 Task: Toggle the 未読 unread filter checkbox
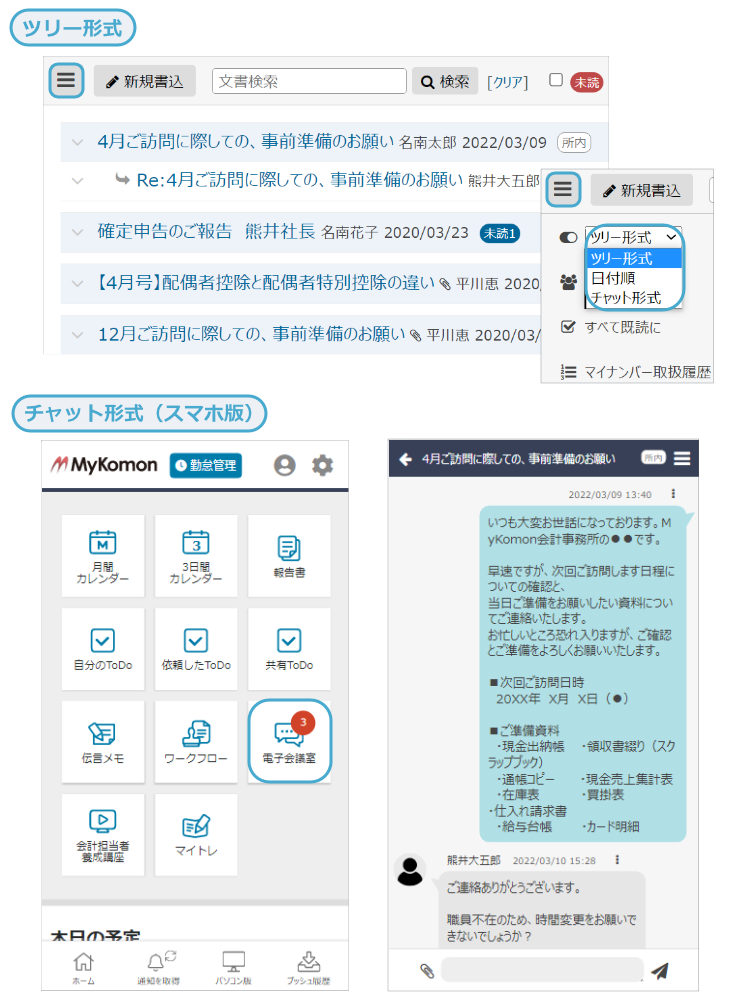coord(556,81)
